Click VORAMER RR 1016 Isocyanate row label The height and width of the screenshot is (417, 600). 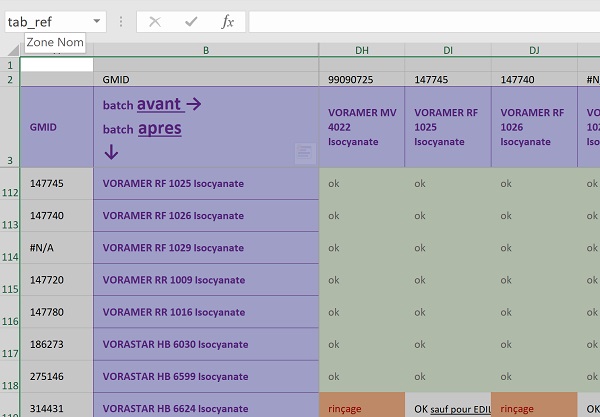[x=206, y=312]
